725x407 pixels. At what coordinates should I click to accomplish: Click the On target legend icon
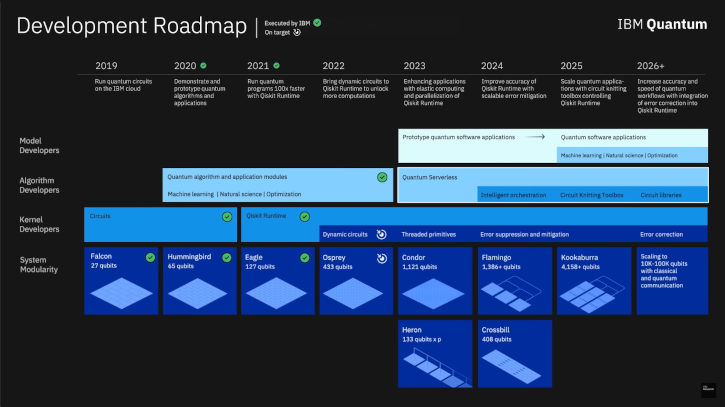[x=297, y=32]
